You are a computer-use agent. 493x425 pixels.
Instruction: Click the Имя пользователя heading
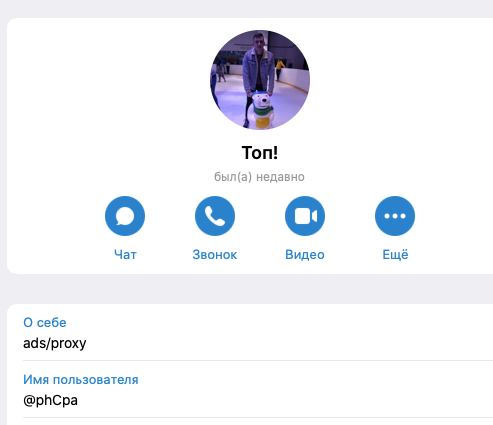pos(81,380)
